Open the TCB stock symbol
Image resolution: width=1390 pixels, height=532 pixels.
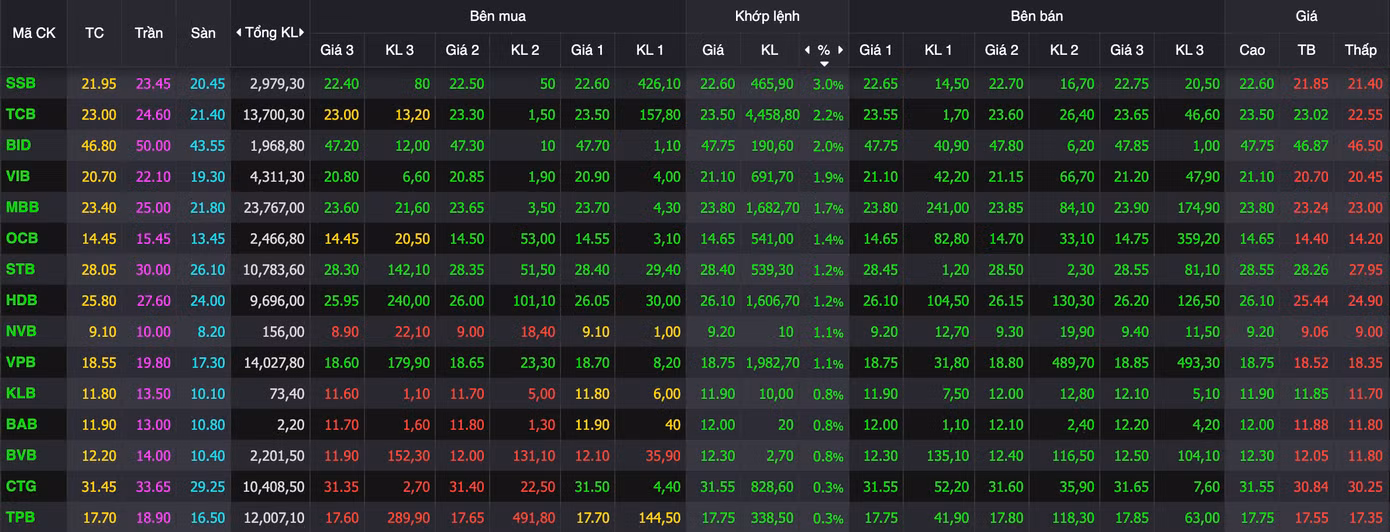click(20, 114)
